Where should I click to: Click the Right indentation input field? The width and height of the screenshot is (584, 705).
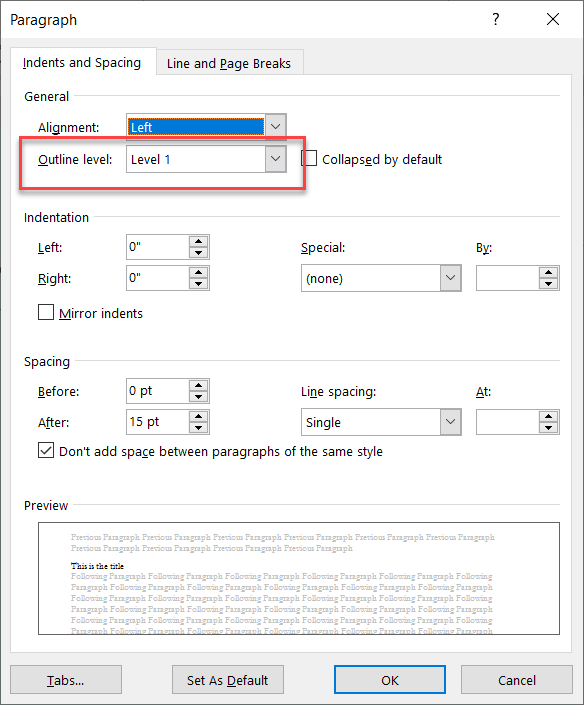click(158, 278)
